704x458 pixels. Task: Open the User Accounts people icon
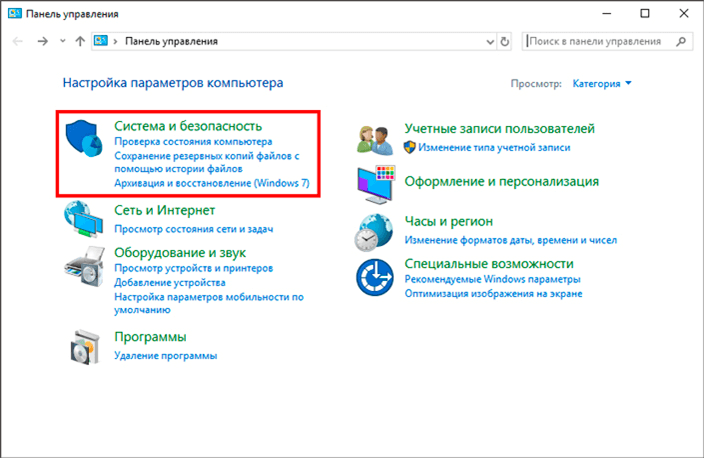(375, 140)
